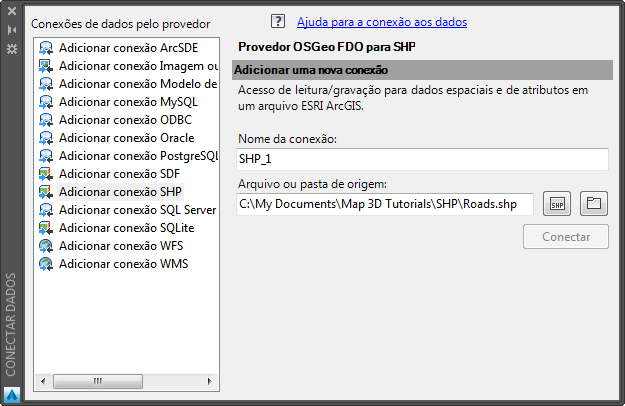
Task: Select Adicionar conexão SQL Server
Action: click(138, 210)
